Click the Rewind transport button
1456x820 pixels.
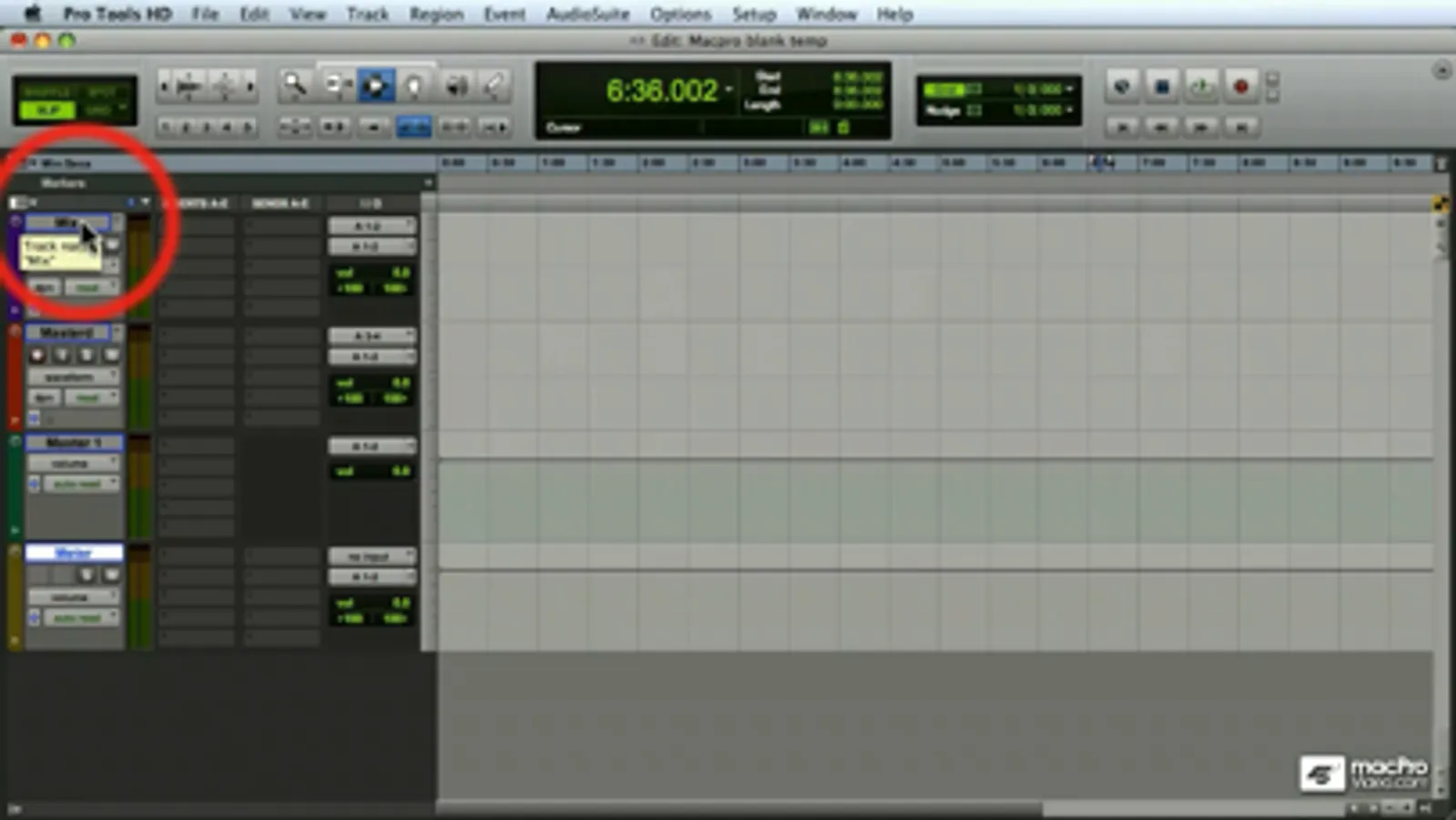(x=1161, y=128)
